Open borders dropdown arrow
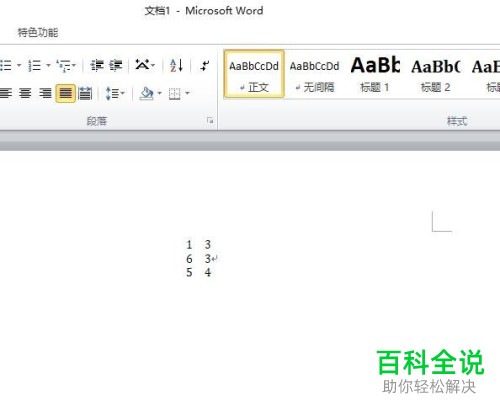Image resolution: width=500 pixels, height=407 pixels. (187, 93)
